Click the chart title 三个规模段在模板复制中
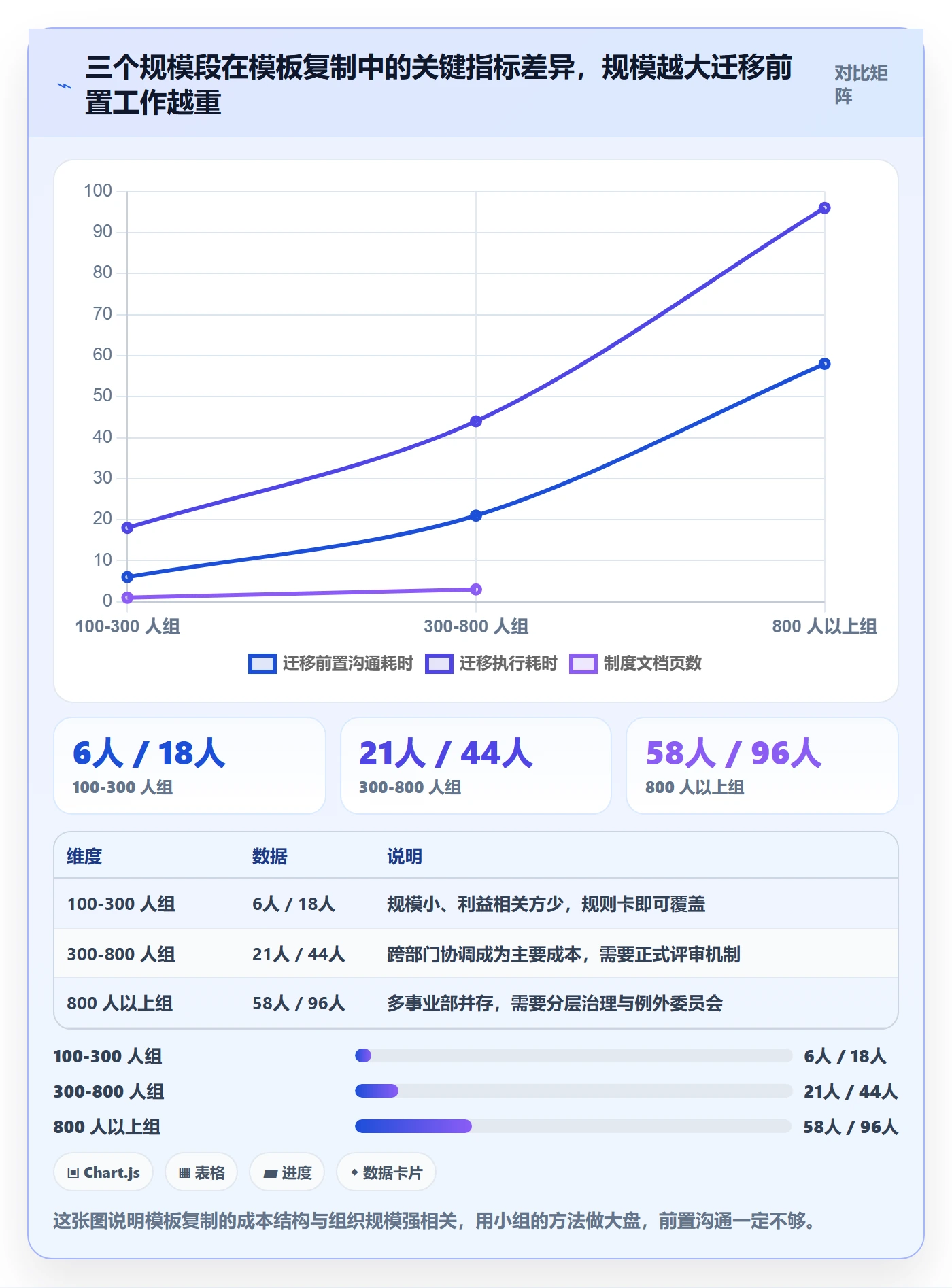This screenshot has width=952, height=1288. tap(439, 85)
